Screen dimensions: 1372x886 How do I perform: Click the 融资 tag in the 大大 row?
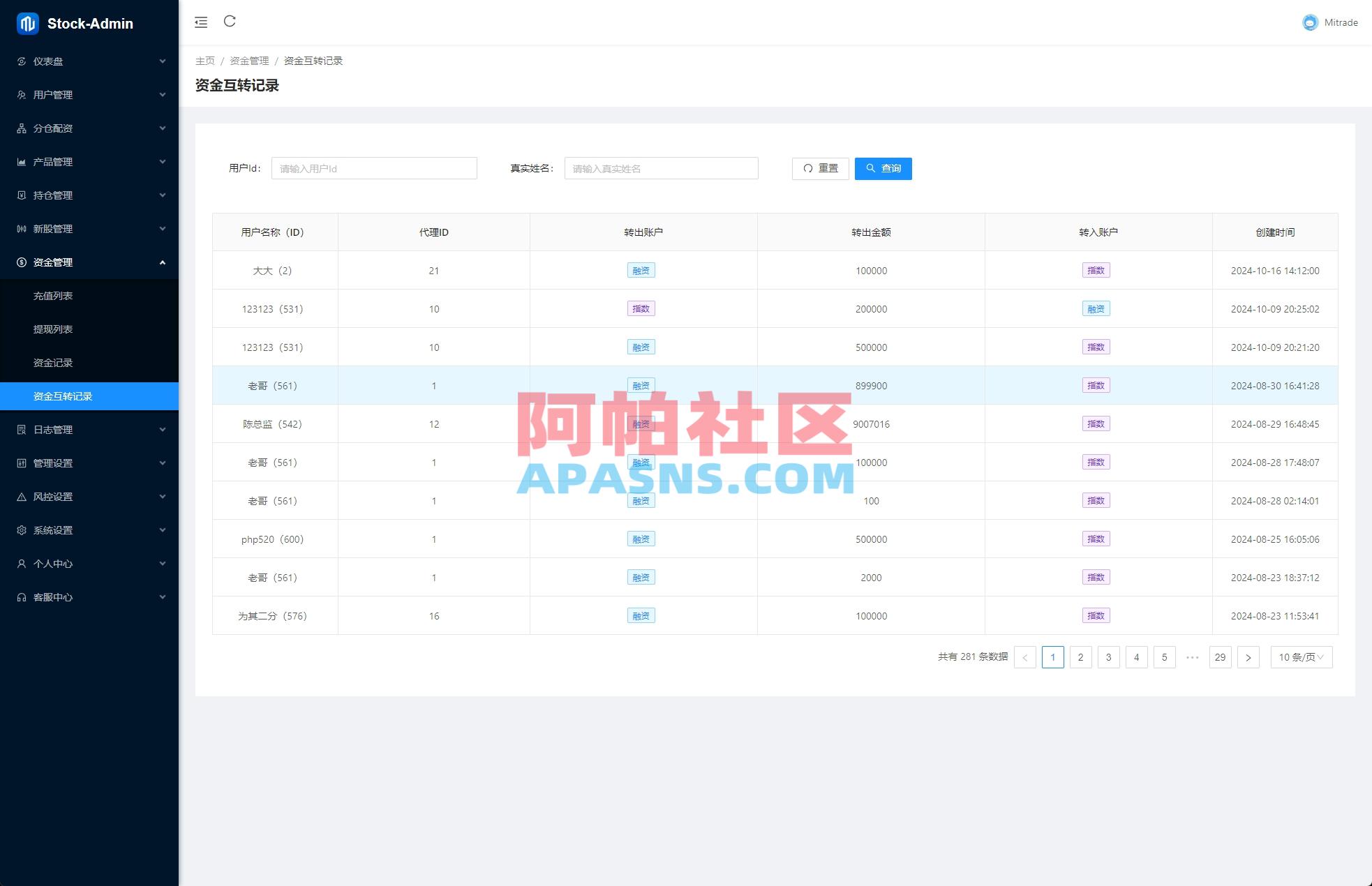(641, 270)
